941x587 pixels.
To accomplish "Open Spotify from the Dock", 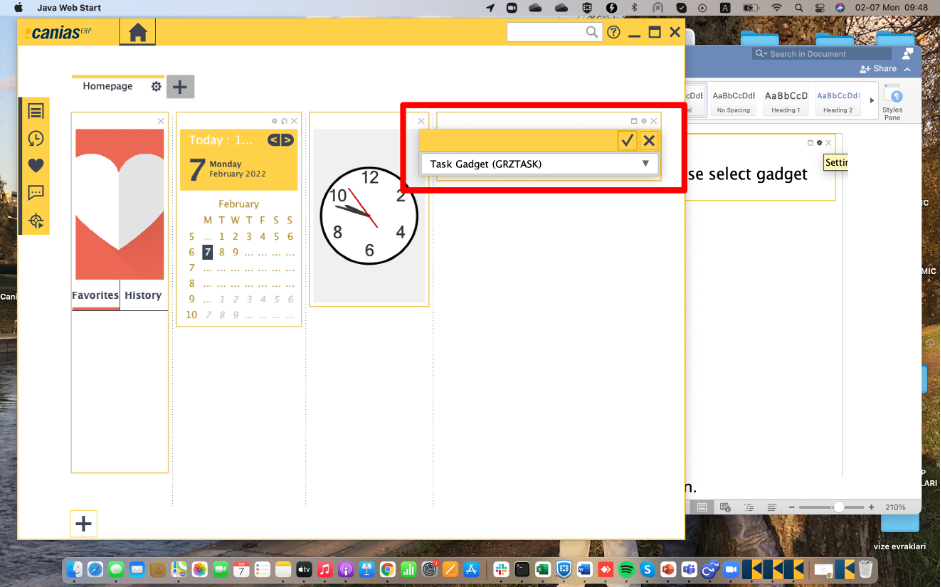I will point(627,569).
